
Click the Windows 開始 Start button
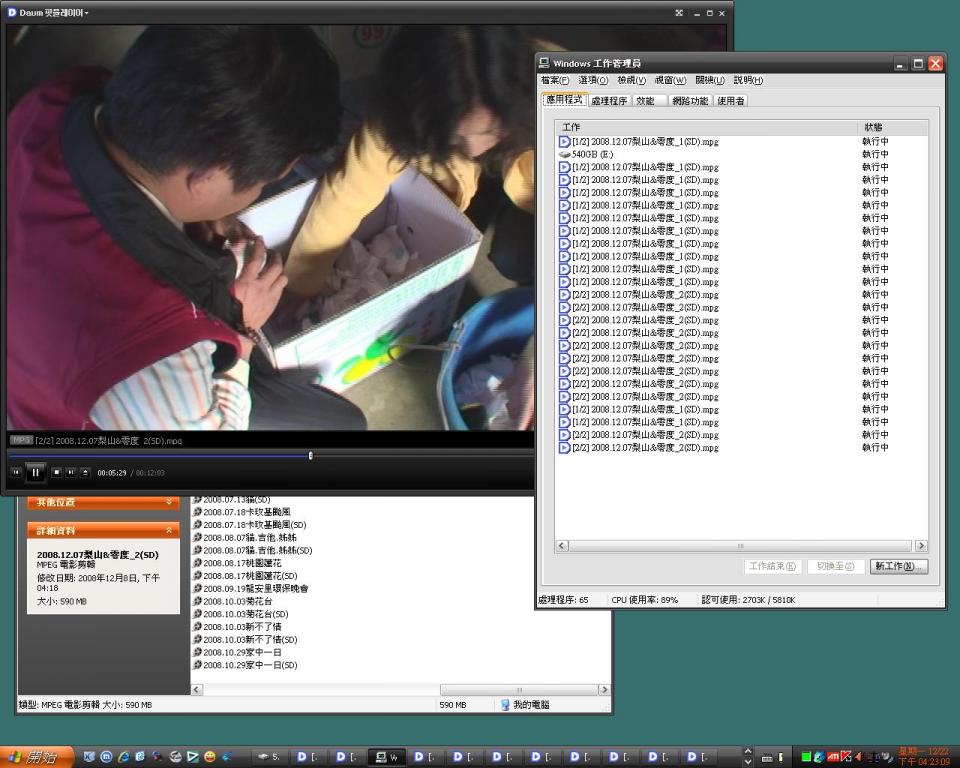(x=36, y=757)
